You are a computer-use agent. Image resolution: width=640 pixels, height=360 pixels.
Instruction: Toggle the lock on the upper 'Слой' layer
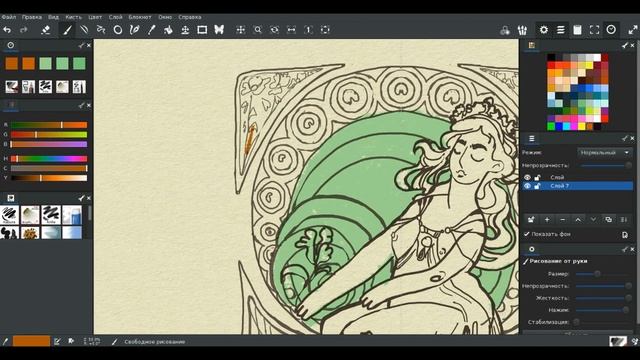pos(538,178)
